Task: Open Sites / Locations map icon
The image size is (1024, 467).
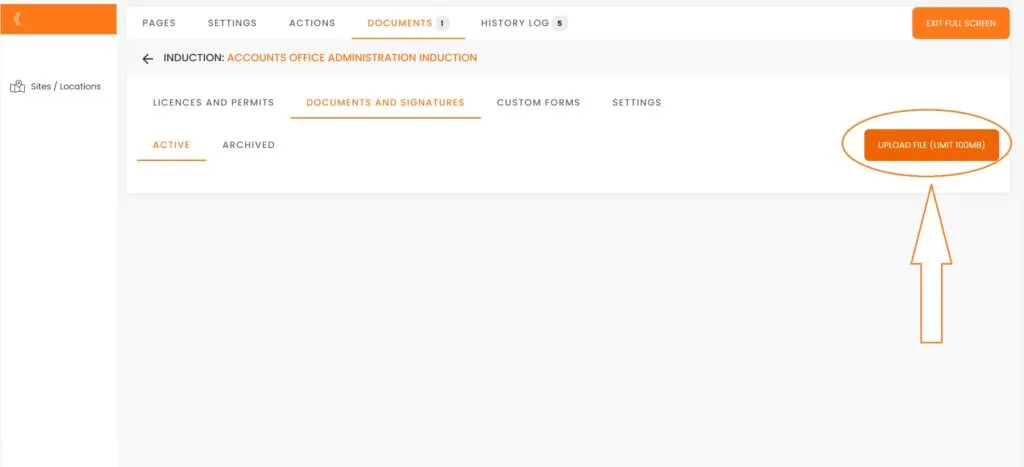Action: pos(17,87)
